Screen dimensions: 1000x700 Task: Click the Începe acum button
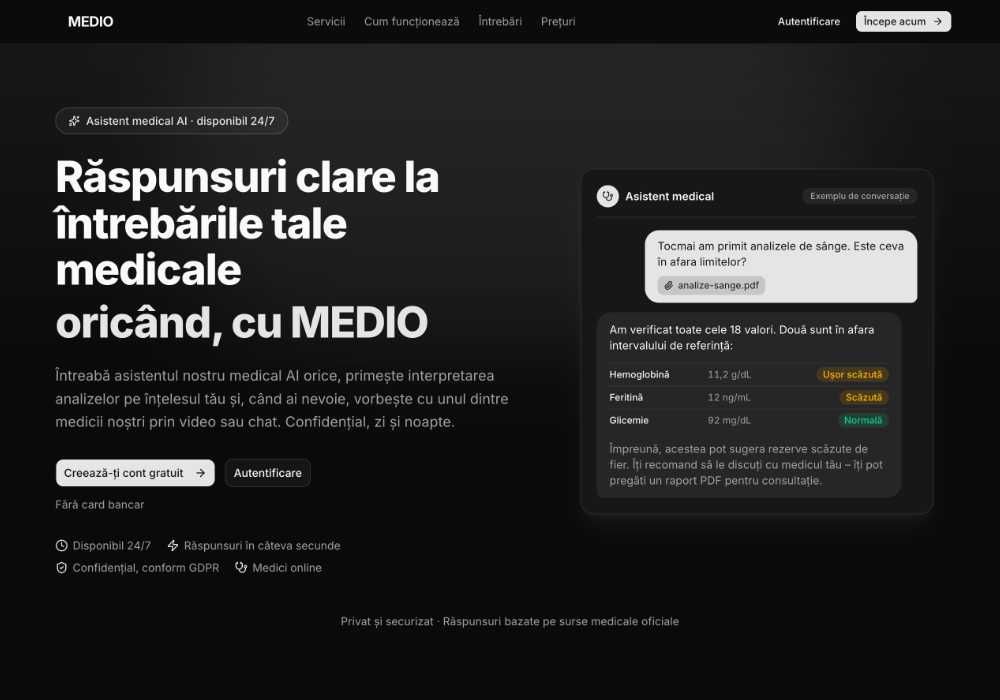pyautogui.click(x=903, y=21)
